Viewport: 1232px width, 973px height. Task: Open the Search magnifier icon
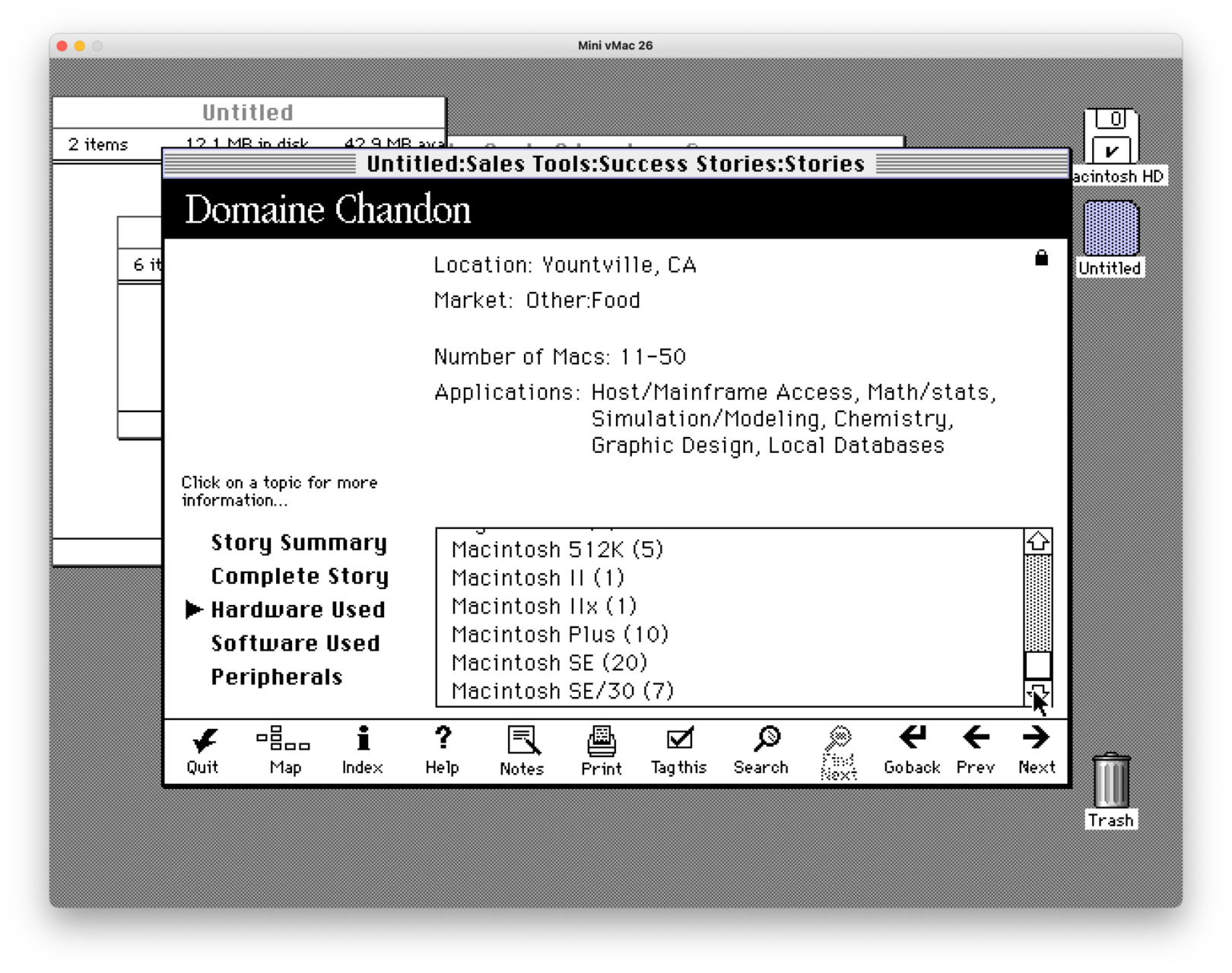(761, 750)
